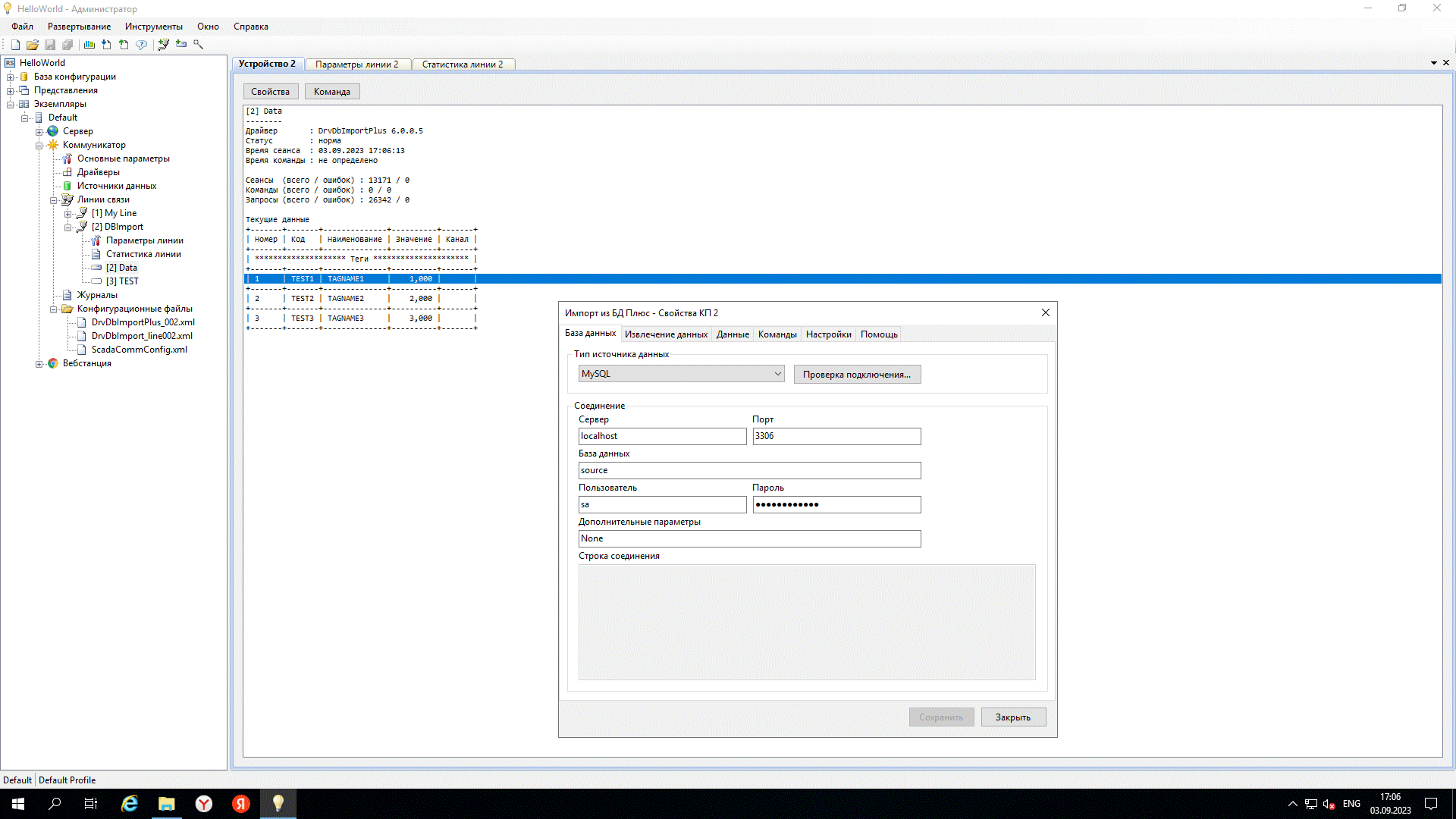This screenshot has width=1456, height=819.
Task: Click the Закрыть button in the dialog
Action: tap(1013, 717)
